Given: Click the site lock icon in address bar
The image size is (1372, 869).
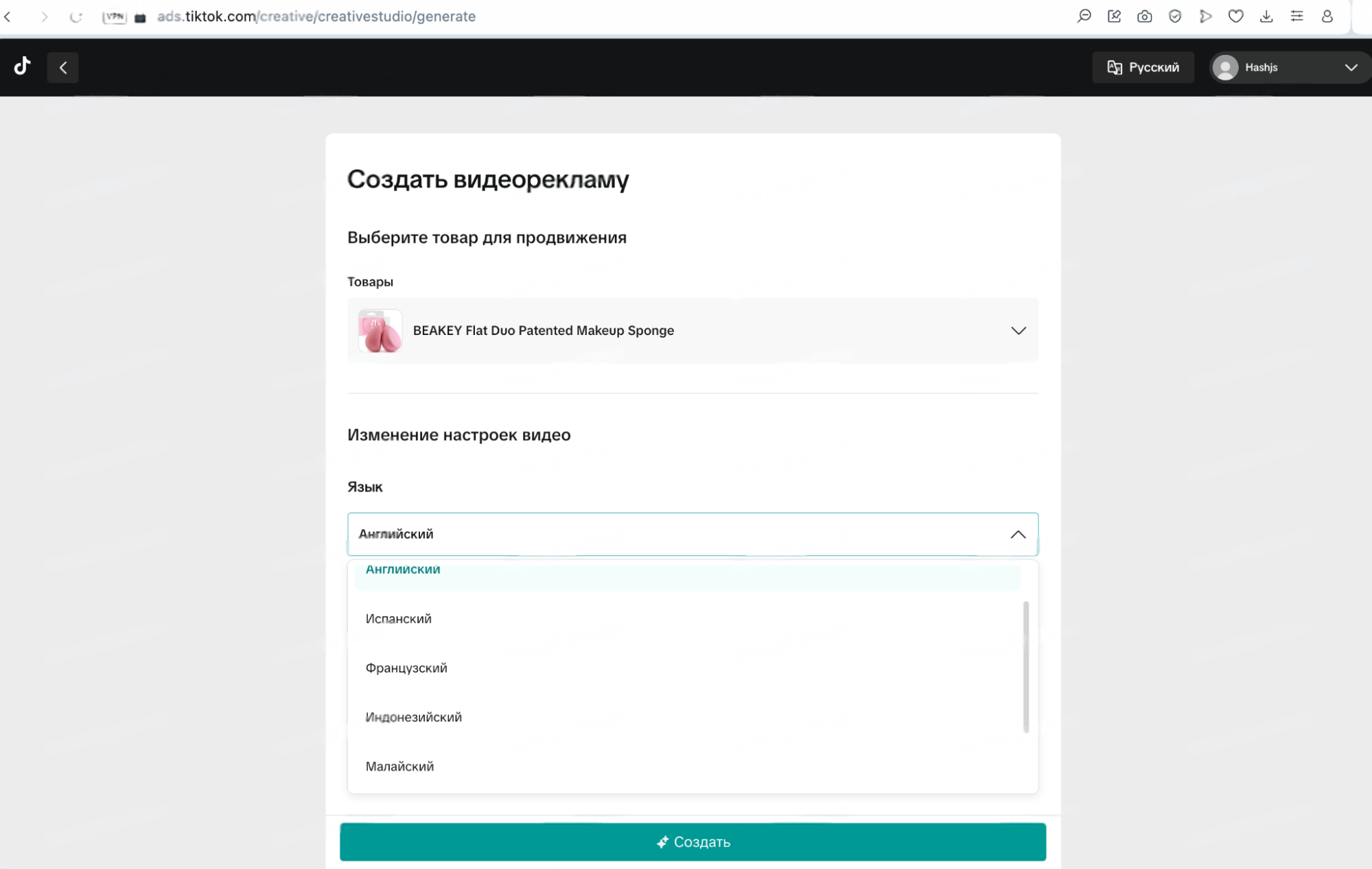Looking at the screenshot, I should click(141, 17).
